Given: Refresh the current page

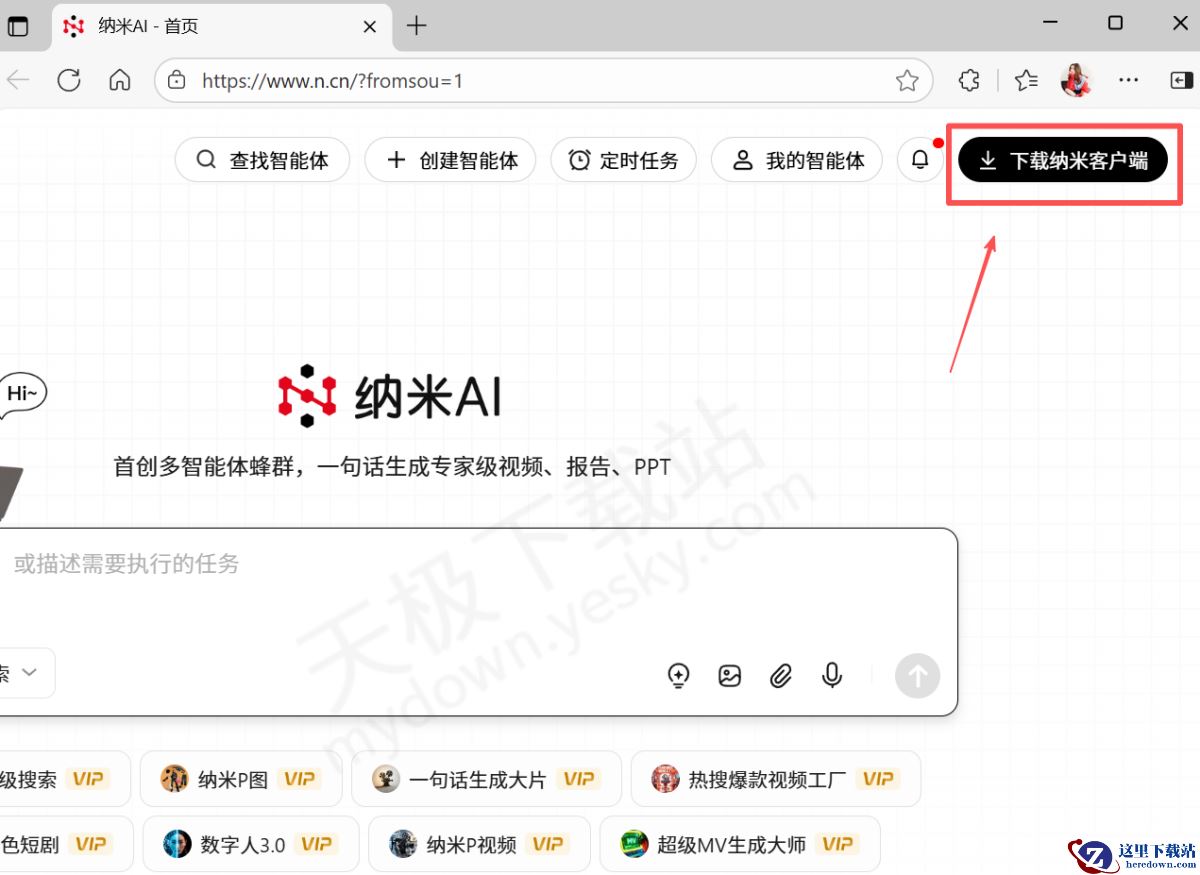Looking at the screenshot, I should [x=69, y=80].
